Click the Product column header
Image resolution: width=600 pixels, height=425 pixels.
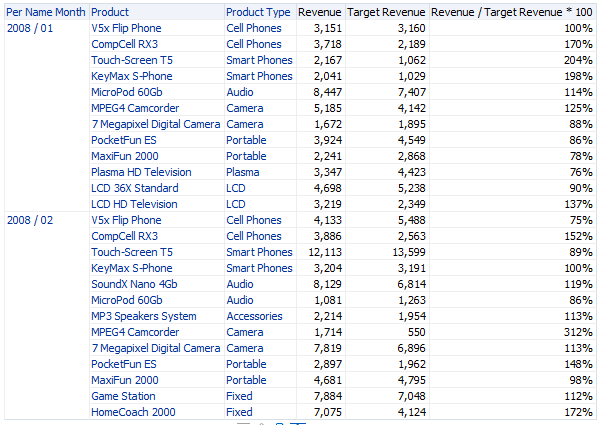point(109,12)
